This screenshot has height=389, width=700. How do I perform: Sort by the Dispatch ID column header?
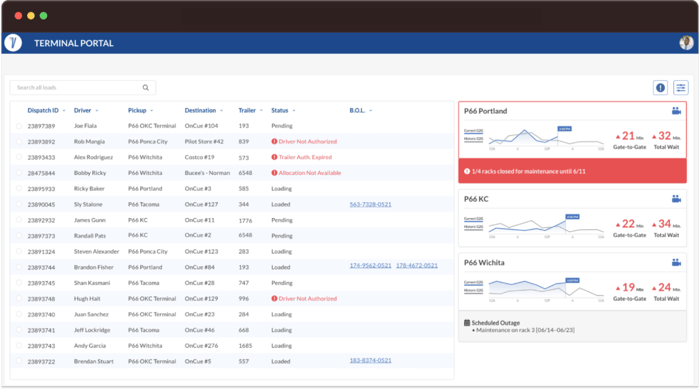43,110
